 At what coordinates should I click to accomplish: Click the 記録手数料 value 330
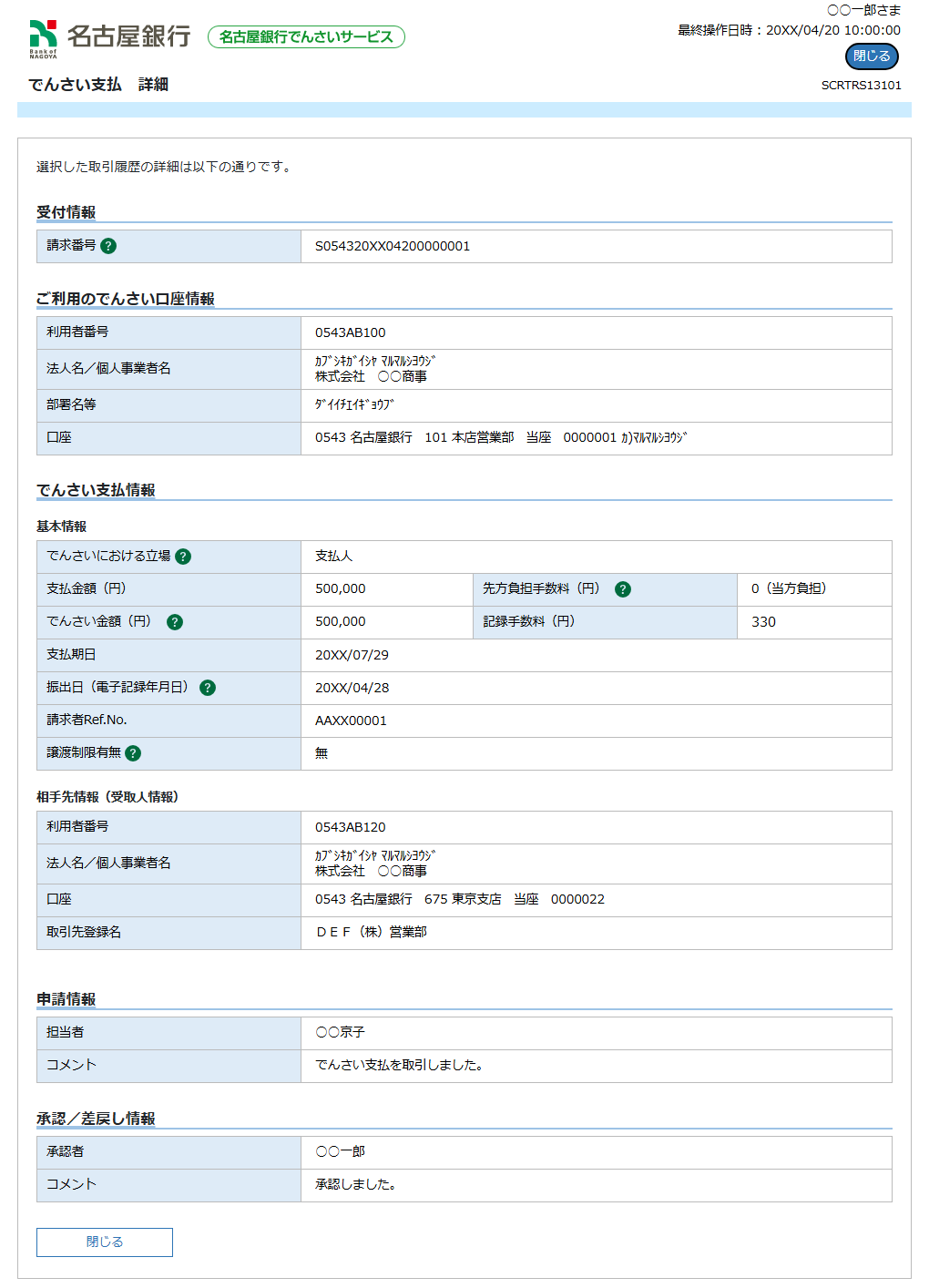[763, 622]
